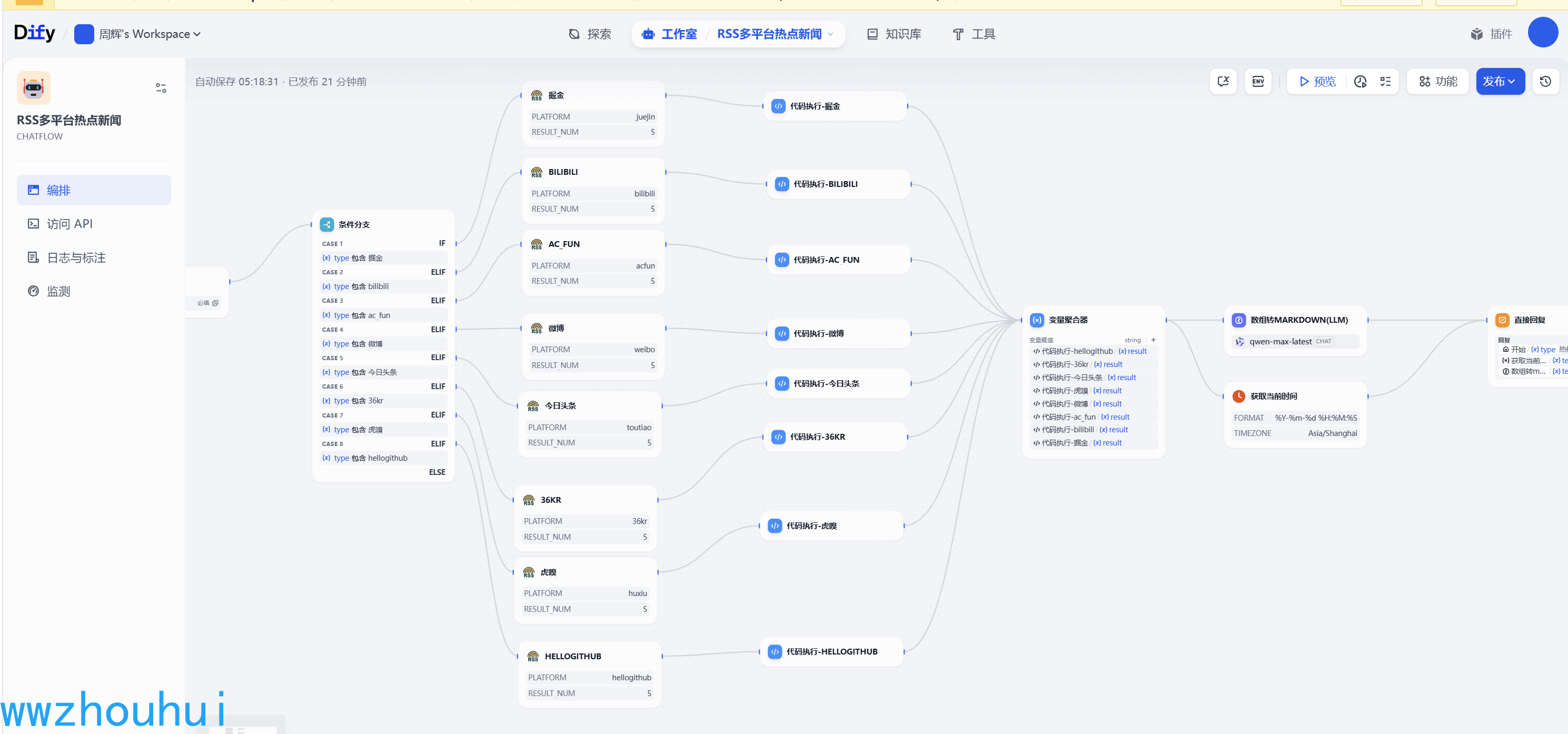Select the 代码执行-BILIBILI code node

pos(838,184)
